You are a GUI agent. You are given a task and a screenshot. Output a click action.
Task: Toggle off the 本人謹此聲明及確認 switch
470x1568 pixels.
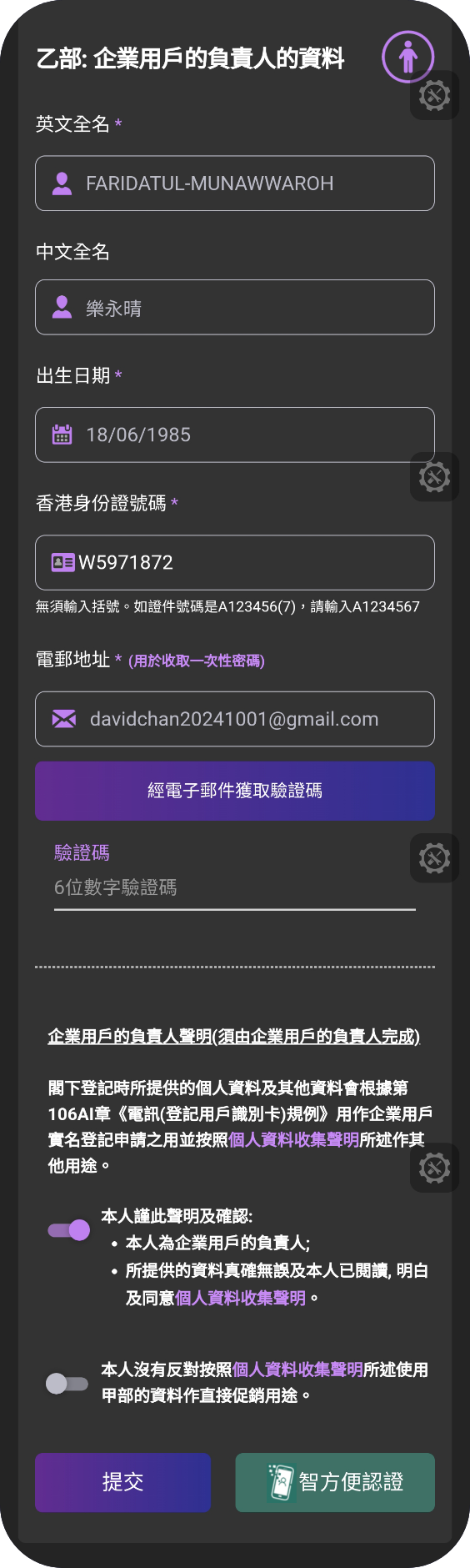click(69, 1229)
